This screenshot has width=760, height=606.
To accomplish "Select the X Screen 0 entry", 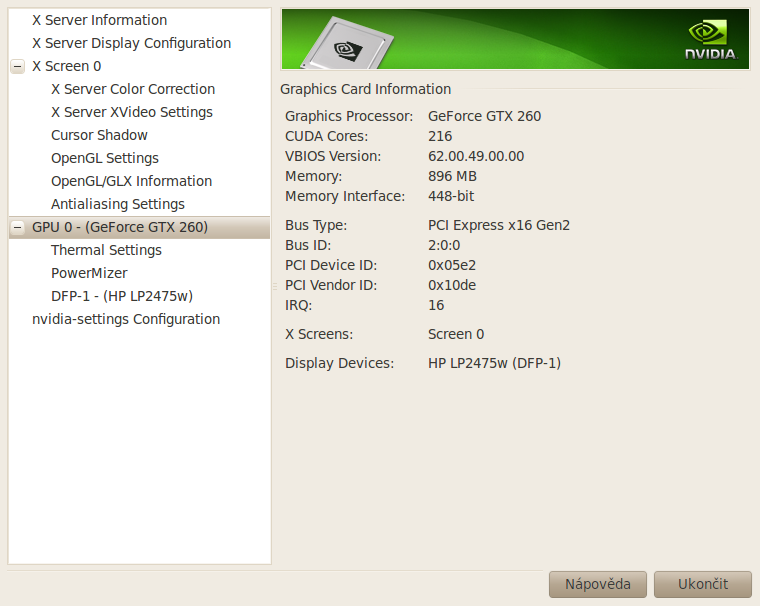I will coord(66,66).
